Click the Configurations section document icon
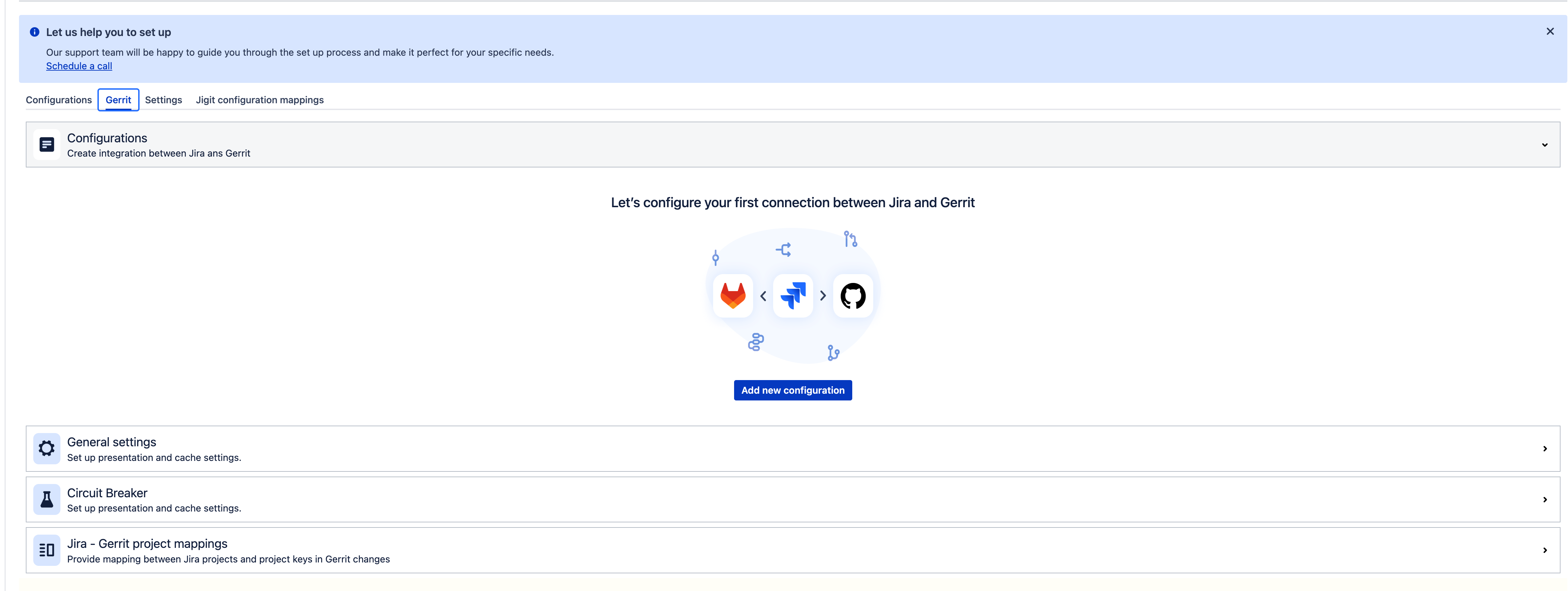Screen dimensions: 1568x591 47,145
